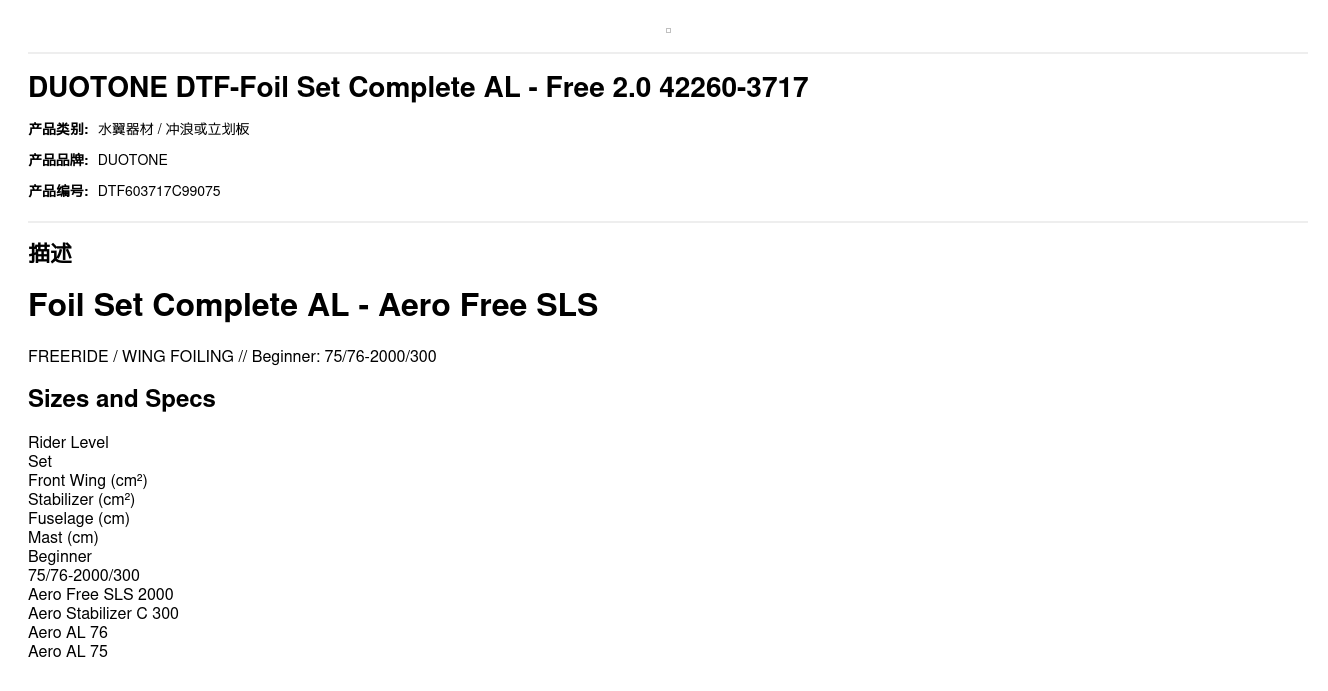Click the FREERIDE / WING FOILING line
The width and height of the screenshot is (1328, 691).
232,357
